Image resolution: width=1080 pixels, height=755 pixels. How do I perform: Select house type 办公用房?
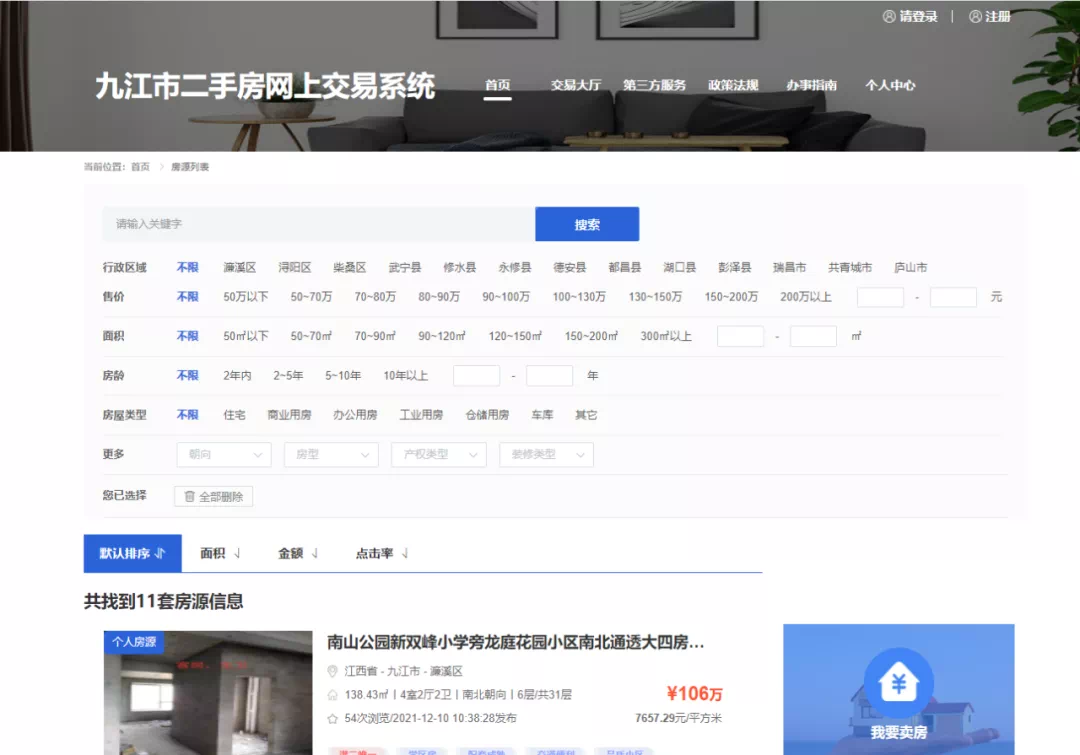coord(355,415)
